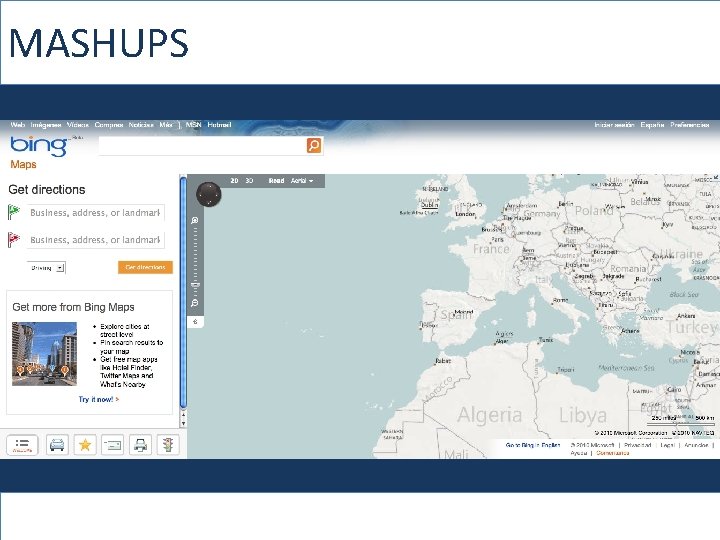Click Iniciar sesión link

tap(614, 125)
